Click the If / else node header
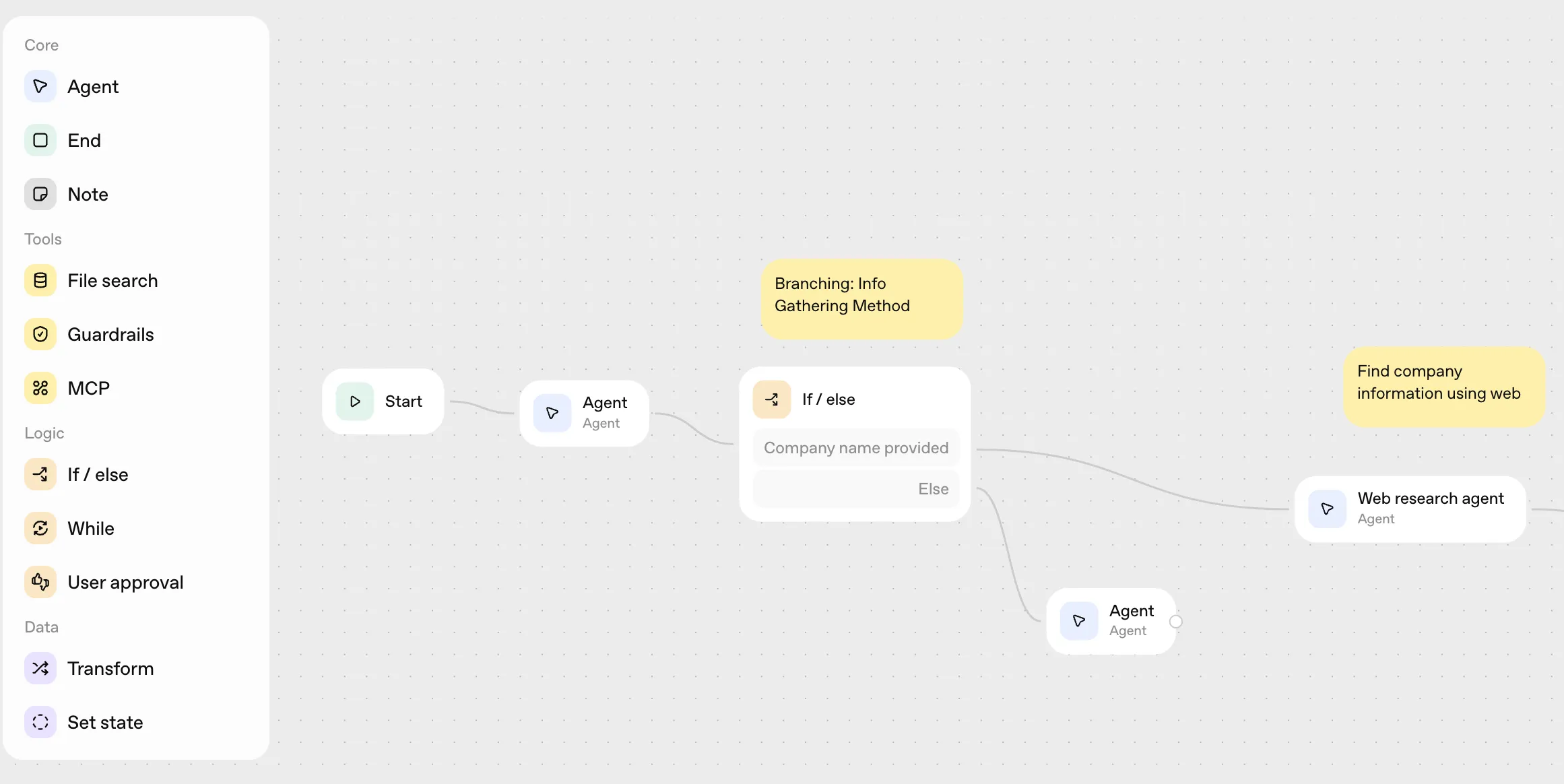The image size is (1564, 784). click(x=828, y=399)
